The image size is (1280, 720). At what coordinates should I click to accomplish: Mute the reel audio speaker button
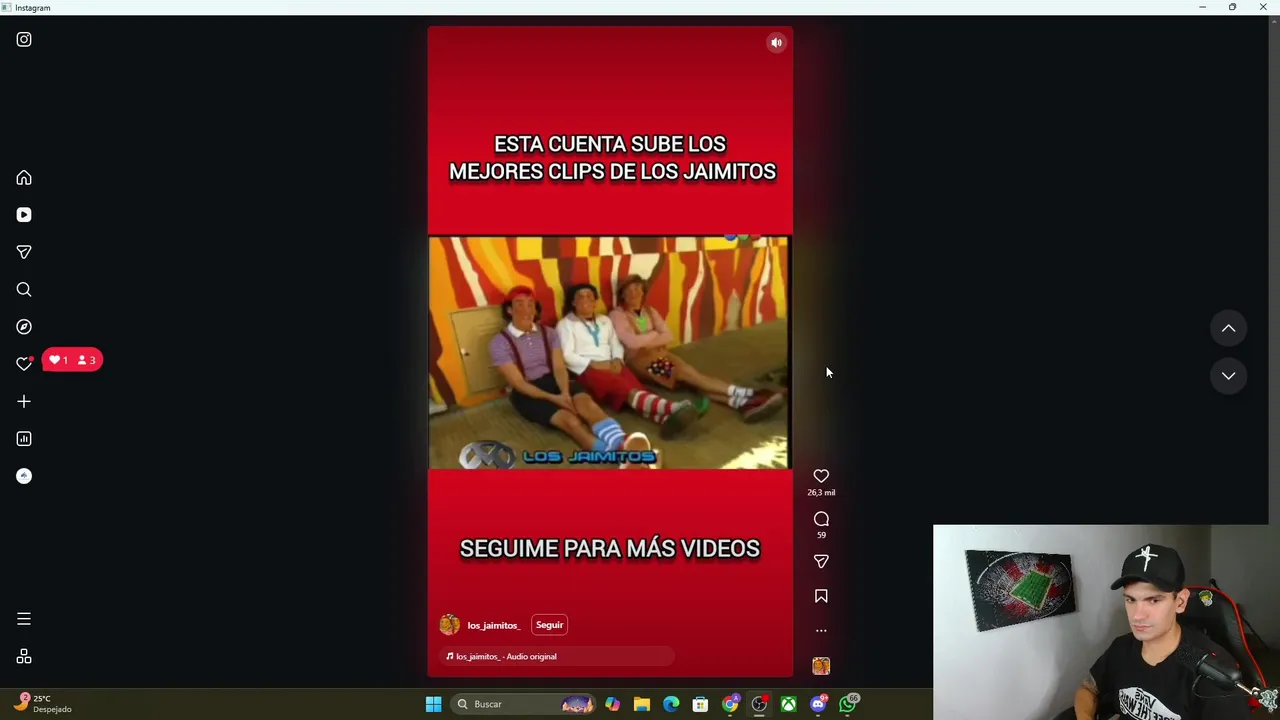click(x=776, y=43)
